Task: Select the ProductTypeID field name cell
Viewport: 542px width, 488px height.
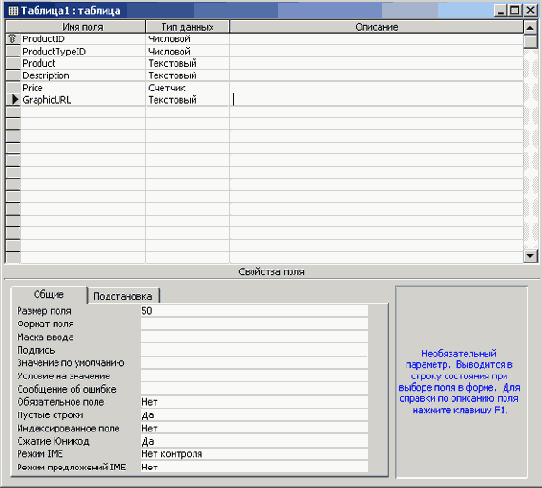Action: 83,51
